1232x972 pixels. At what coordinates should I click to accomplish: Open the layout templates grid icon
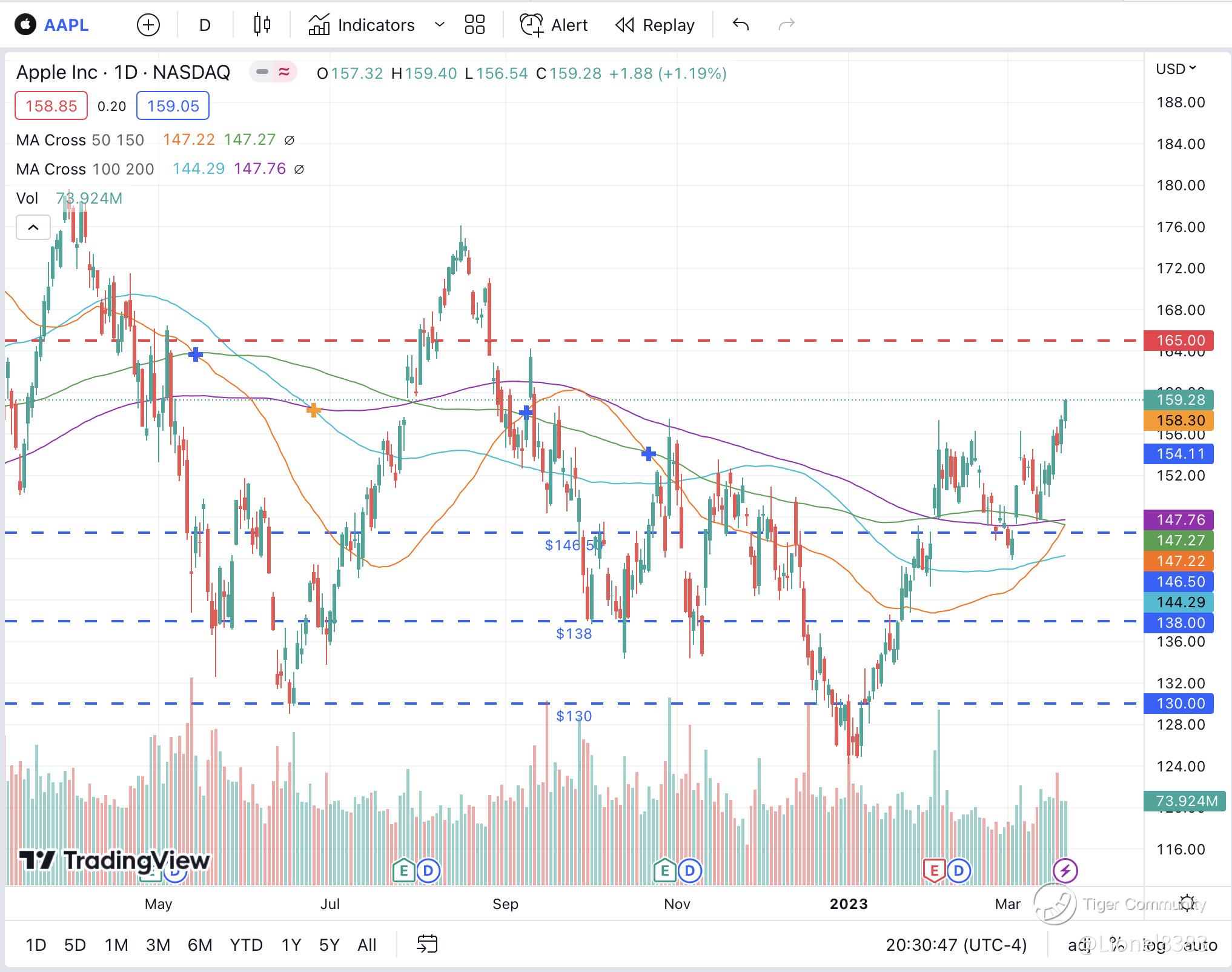(474, 25)
